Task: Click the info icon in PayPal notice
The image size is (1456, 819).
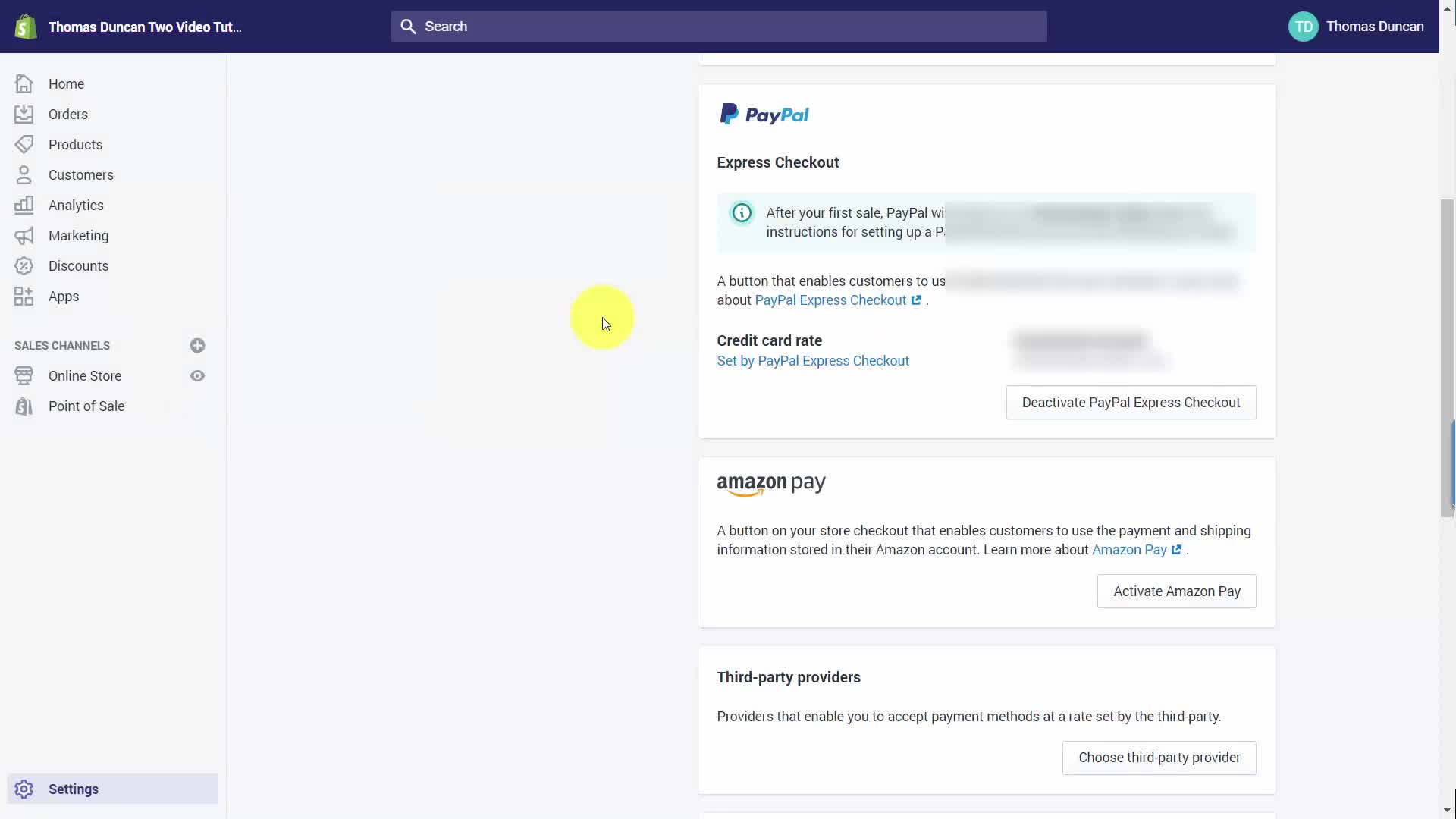Action: 742,213
